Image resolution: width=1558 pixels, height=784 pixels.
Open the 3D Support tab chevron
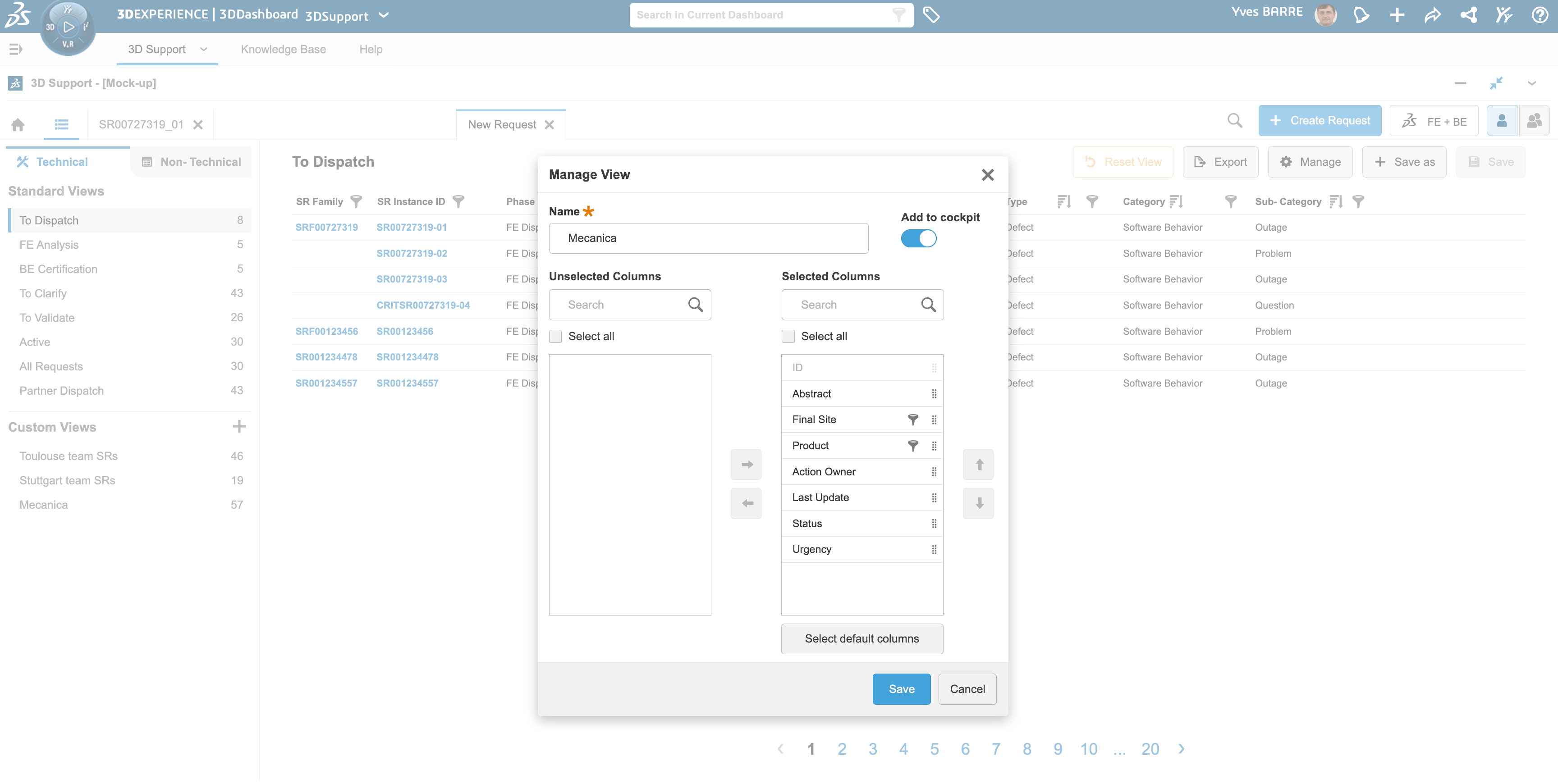tap(204, 49)
